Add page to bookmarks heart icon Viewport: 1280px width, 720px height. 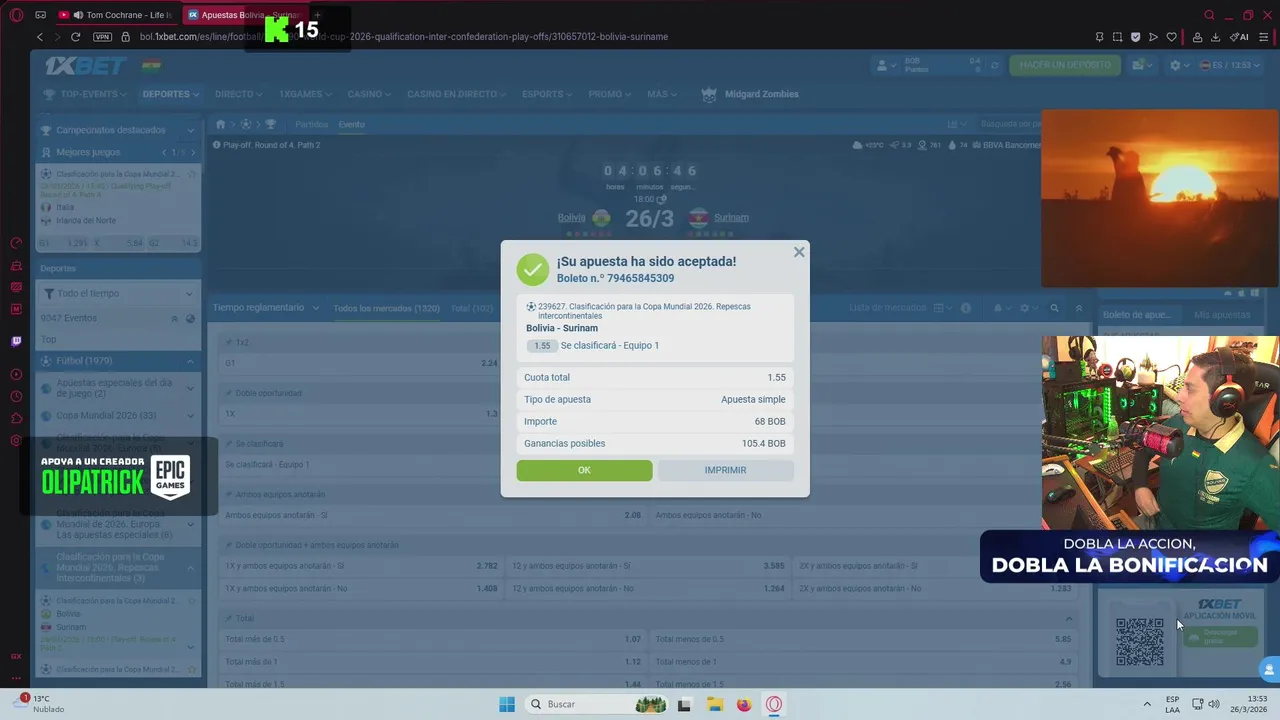pyautogui.click(x=1172, y=37)
